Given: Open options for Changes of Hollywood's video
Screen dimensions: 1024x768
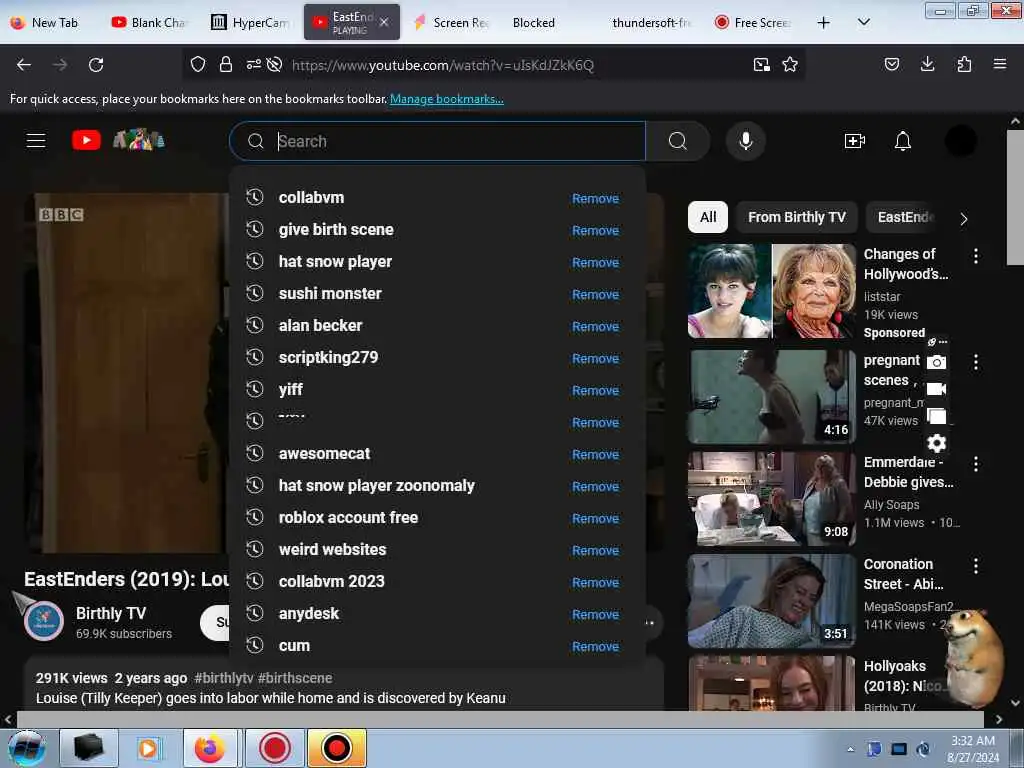Looking at the screenshot, I should [x=976, y=256].
